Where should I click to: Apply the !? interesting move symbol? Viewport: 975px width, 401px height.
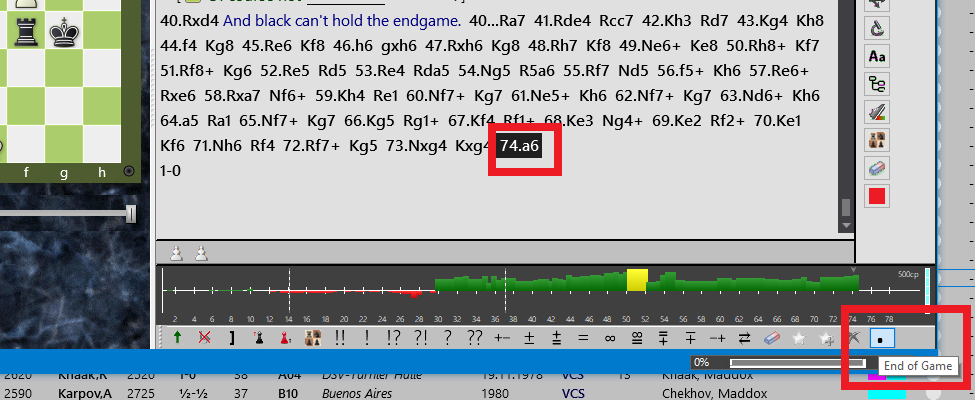point(394,338)
